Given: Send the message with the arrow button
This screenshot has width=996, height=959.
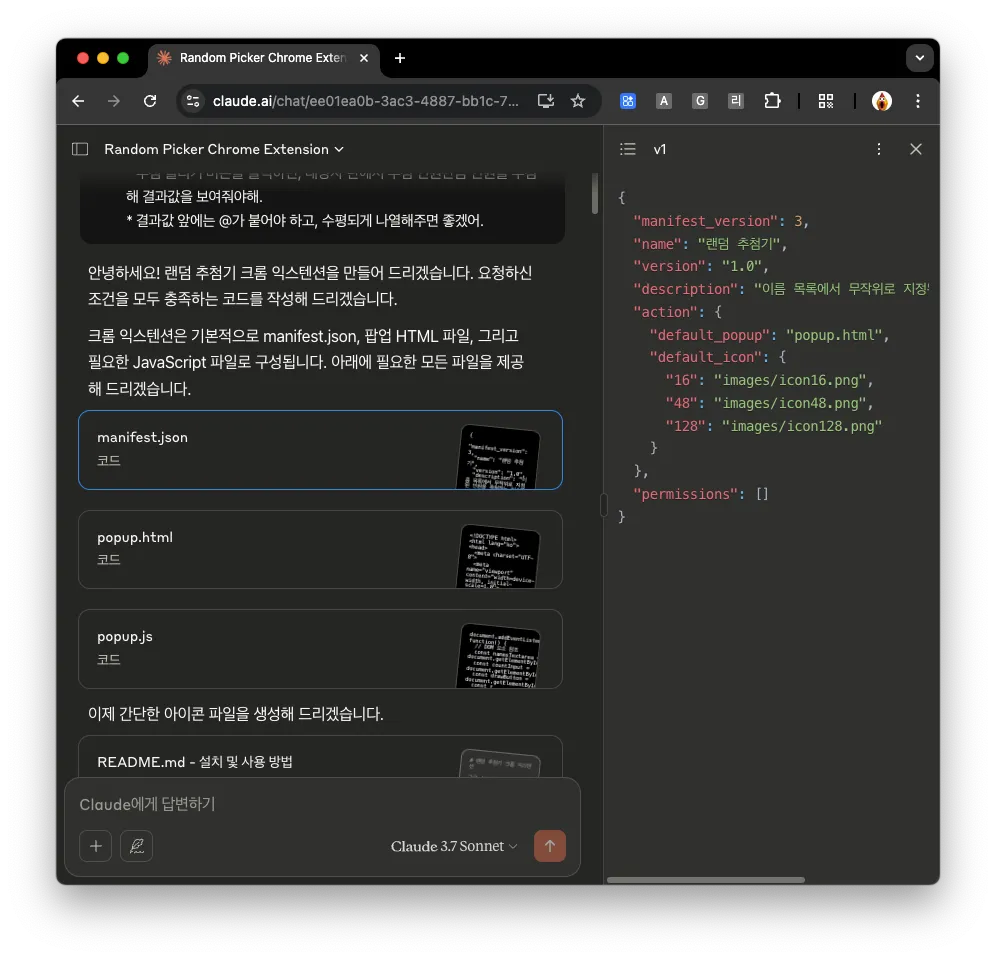Looking at the screenshot, I should click(x=549, y=846).
